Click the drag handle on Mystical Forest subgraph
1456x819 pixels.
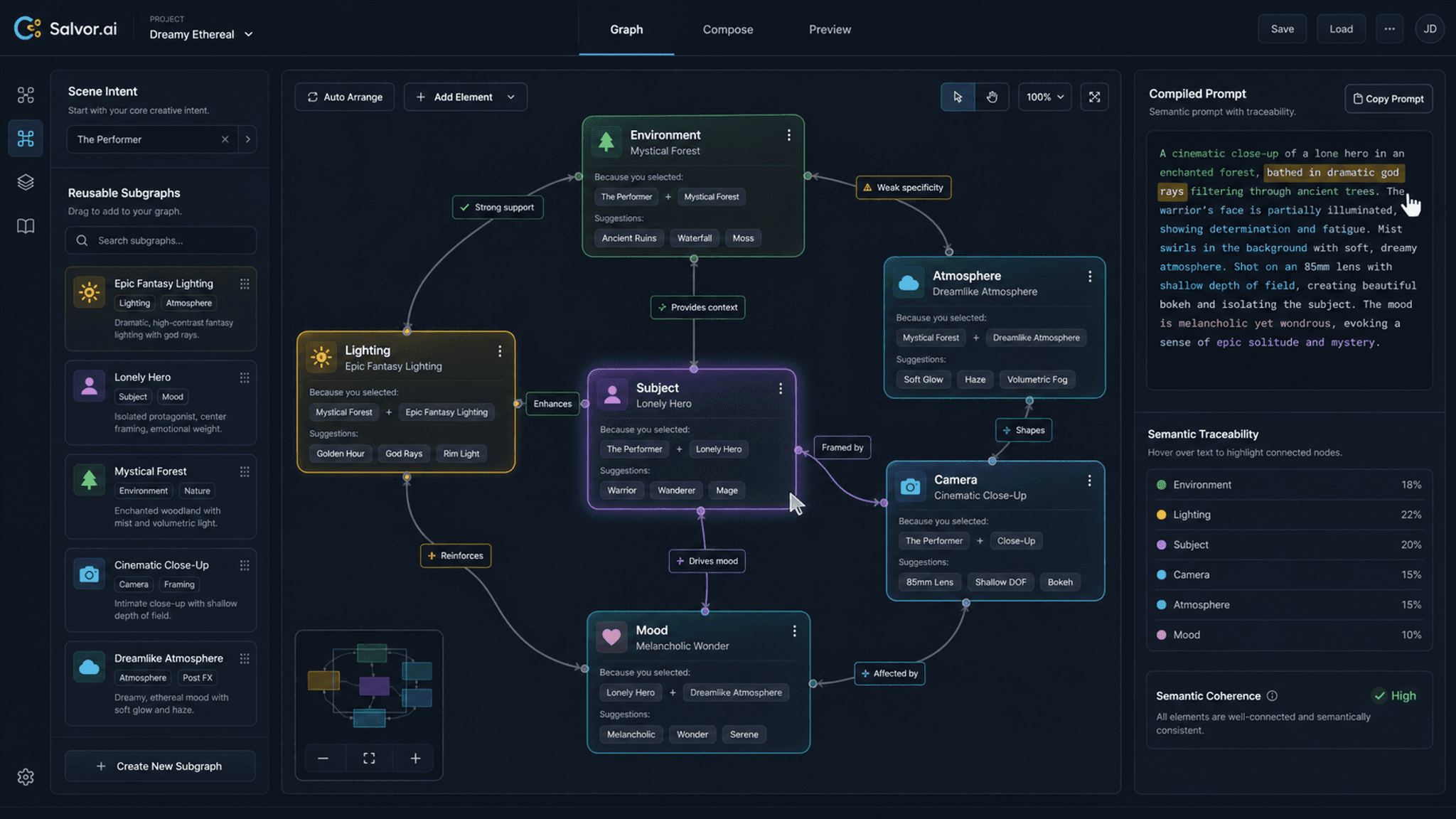pyautogui.click(x=245, y=471)
